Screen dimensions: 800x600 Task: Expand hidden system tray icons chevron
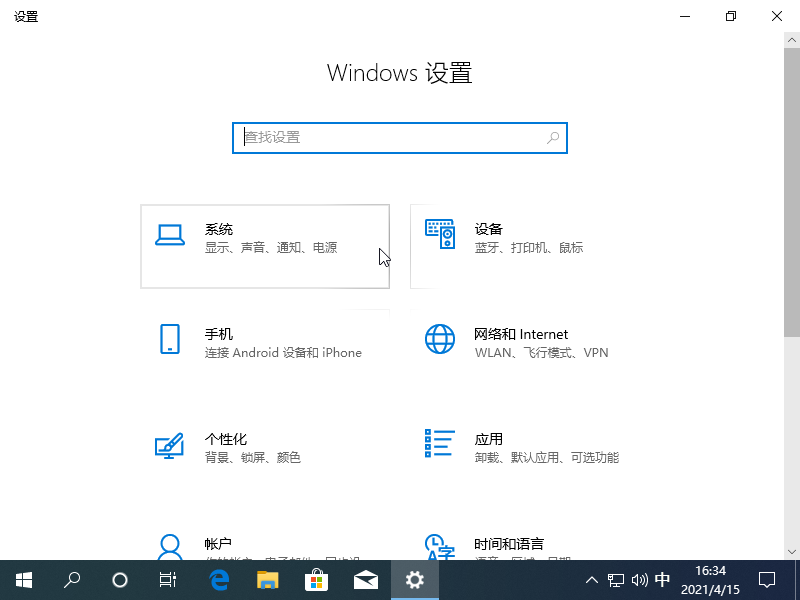click(x=591, y=580)
